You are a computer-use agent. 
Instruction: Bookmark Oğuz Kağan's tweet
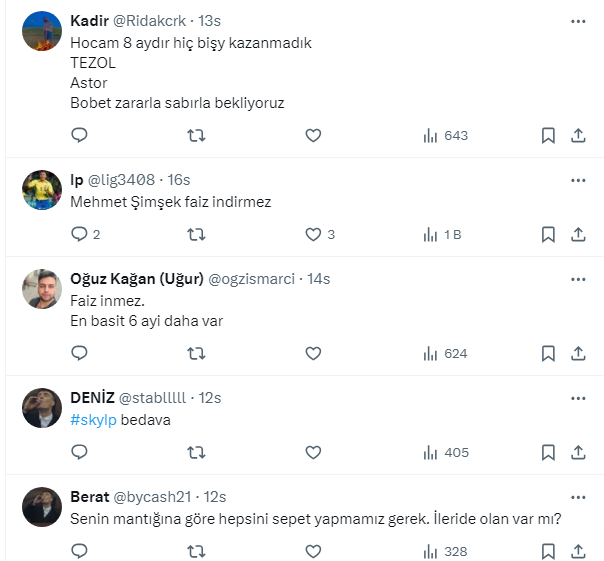pyautogui.click(x=548, y=353)
